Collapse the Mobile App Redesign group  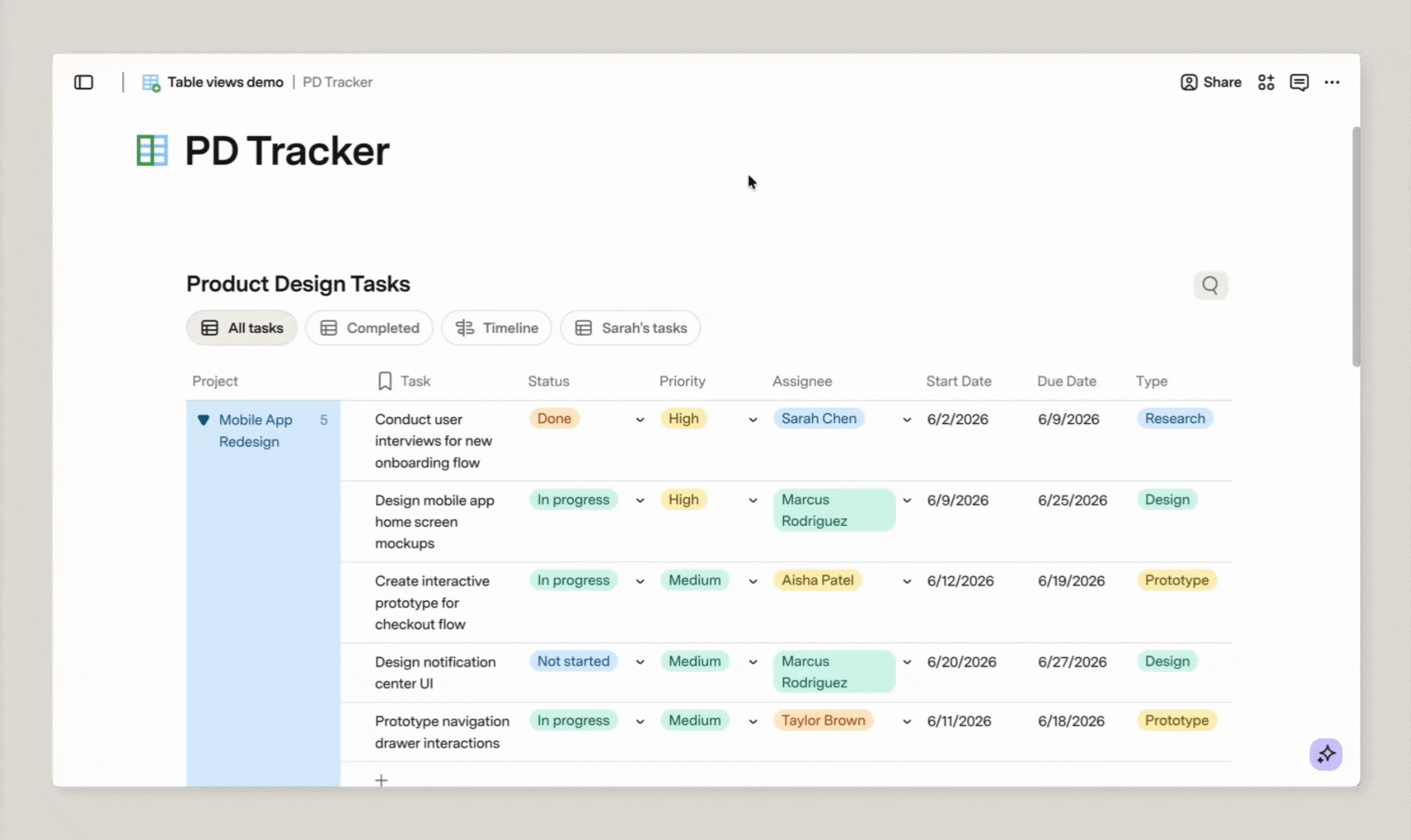coord(204,420)
